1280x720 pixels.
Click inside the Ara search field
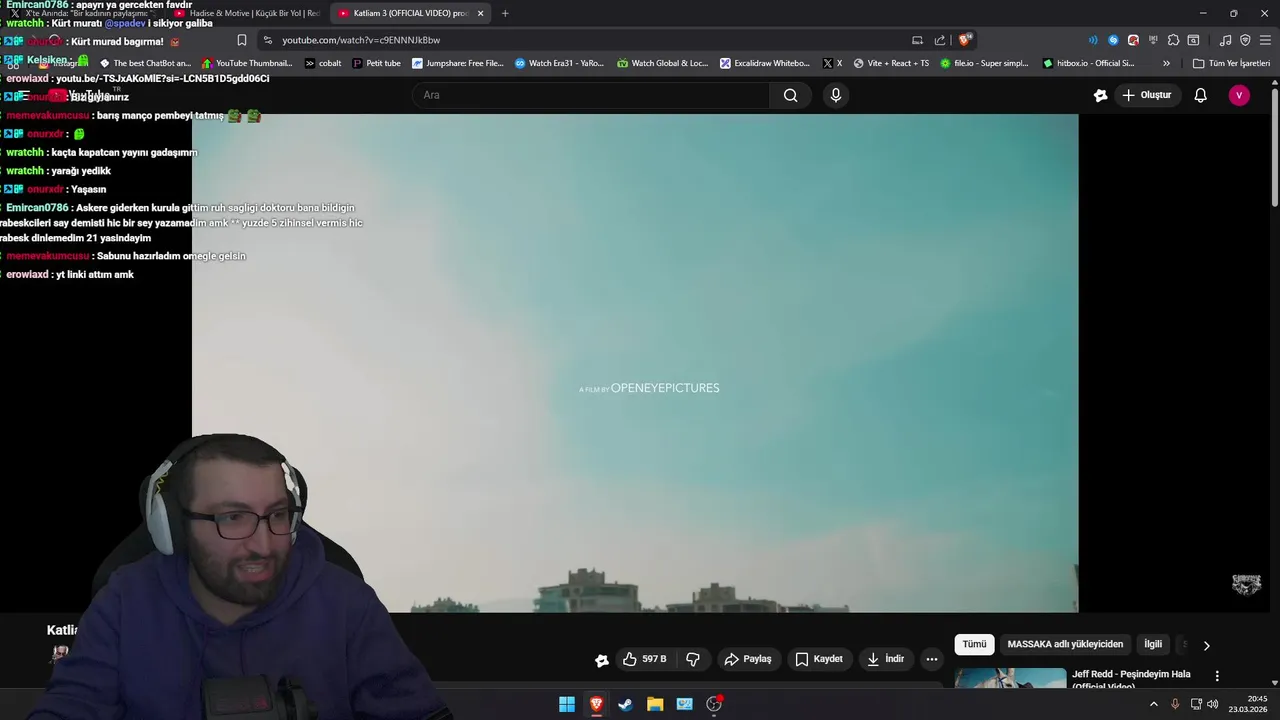(591, 95)
